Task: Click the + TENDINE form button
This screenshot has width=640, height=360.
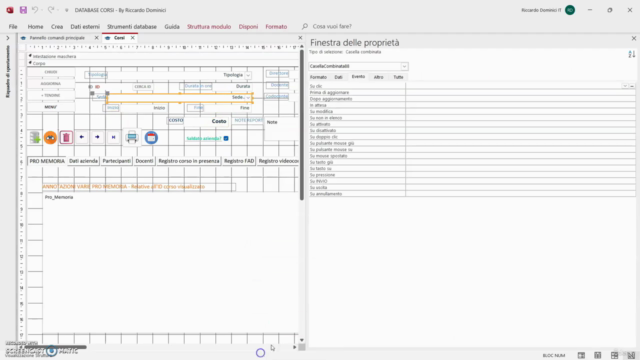Action: tap(51, 95)
